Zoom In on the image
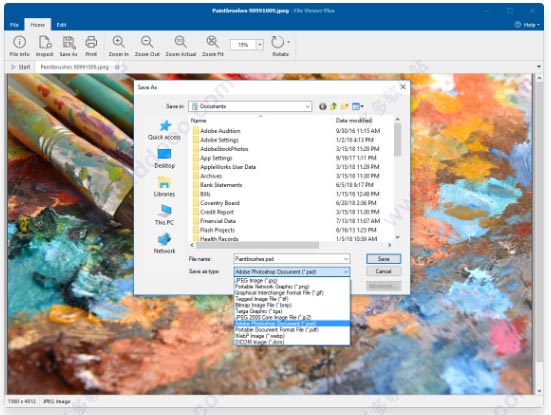This screenshot has width=551, height=415. pyautogui.click(x=118, y=46)
